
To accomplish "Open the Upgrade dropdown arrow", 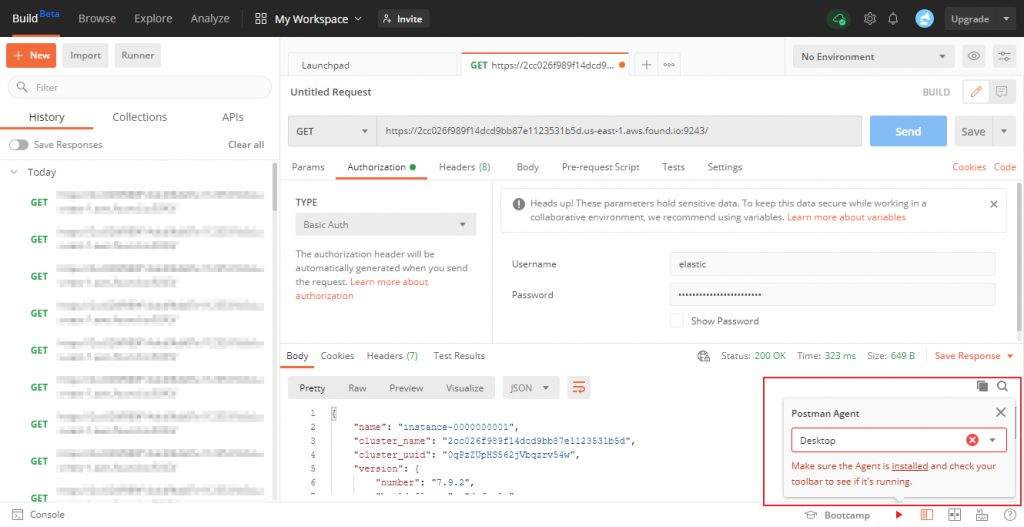I will [1006, 19].
